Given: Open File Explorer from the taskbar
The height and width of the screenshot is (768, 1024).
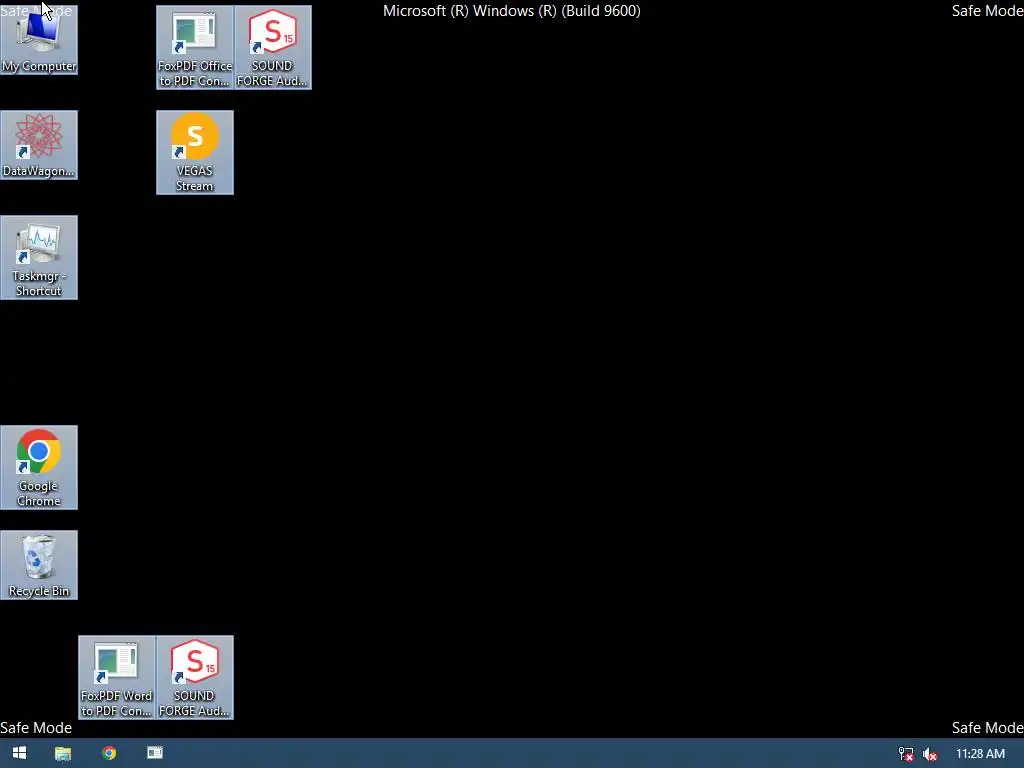Looking at the screenshot, I should [63, 753].
